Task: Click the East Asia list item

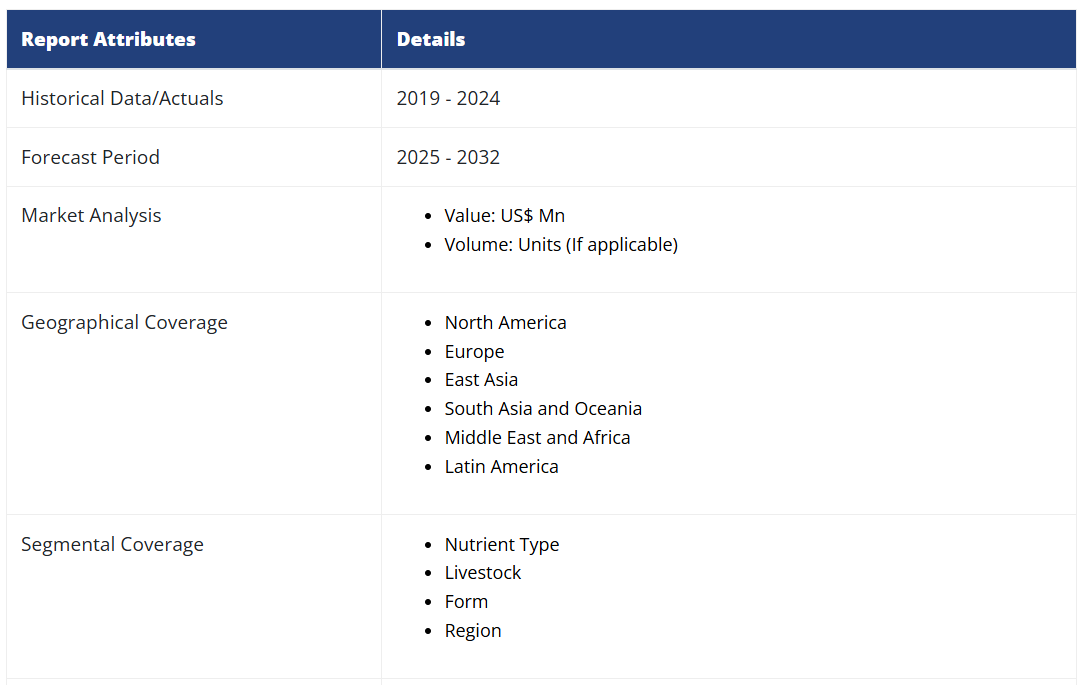Action: 481,379
